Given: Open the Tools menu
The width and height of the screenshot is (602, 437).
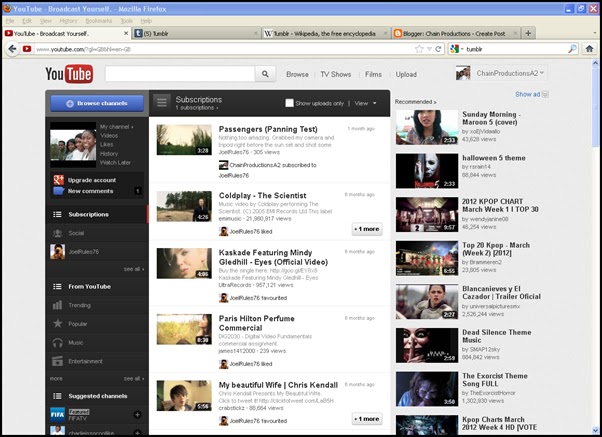Looking at the screenshot, I should tap(126, 21).
